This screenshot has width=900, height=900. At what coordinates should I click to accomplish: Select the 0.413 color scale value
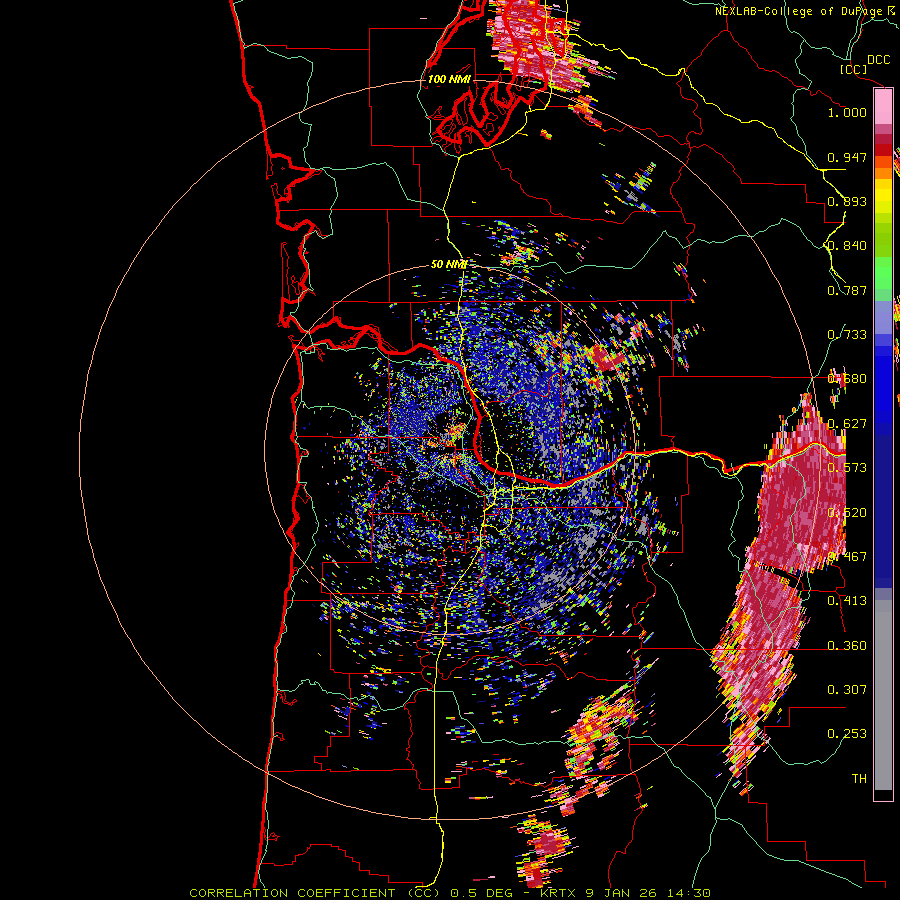[847, 601]
